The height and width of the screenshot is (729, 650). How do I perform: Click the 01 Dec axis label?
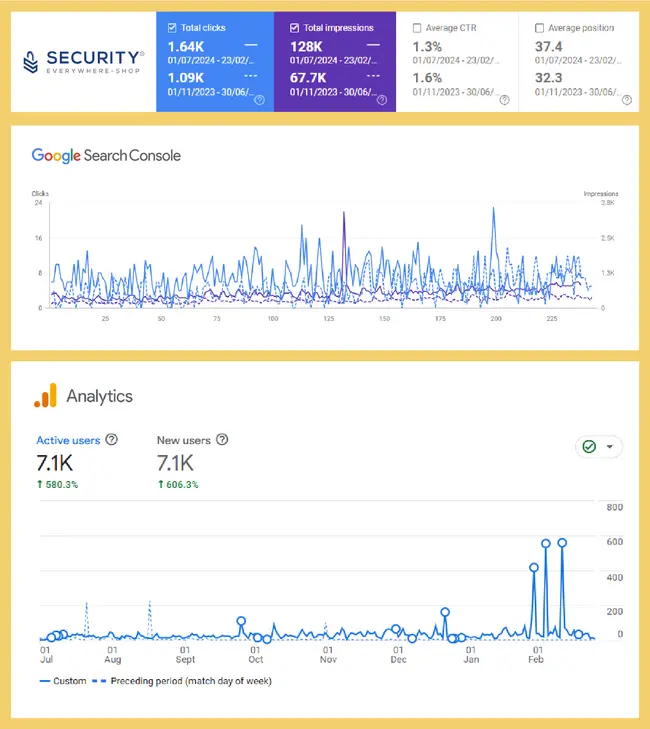click(398, 655)
